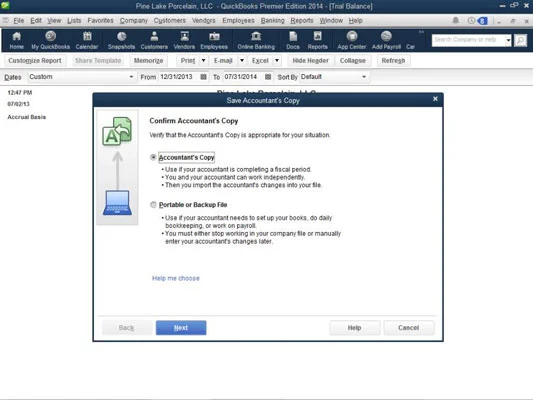
Task: Select Portable or Backup File option
Action: click(153, 205)
